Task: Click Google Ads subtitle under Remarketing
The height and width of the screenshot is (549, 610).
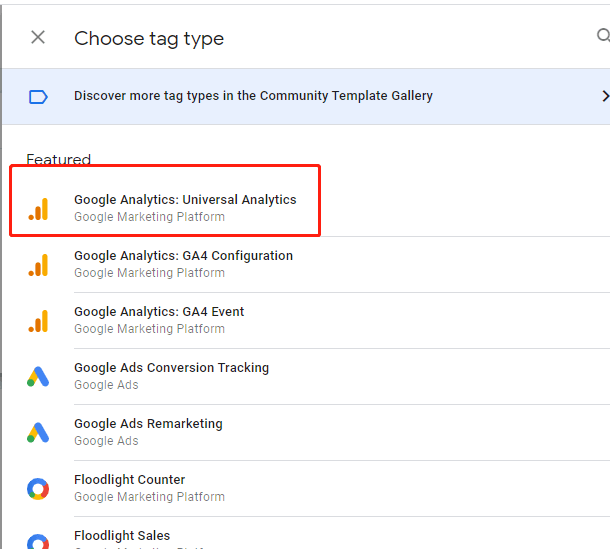Action: 106,441
